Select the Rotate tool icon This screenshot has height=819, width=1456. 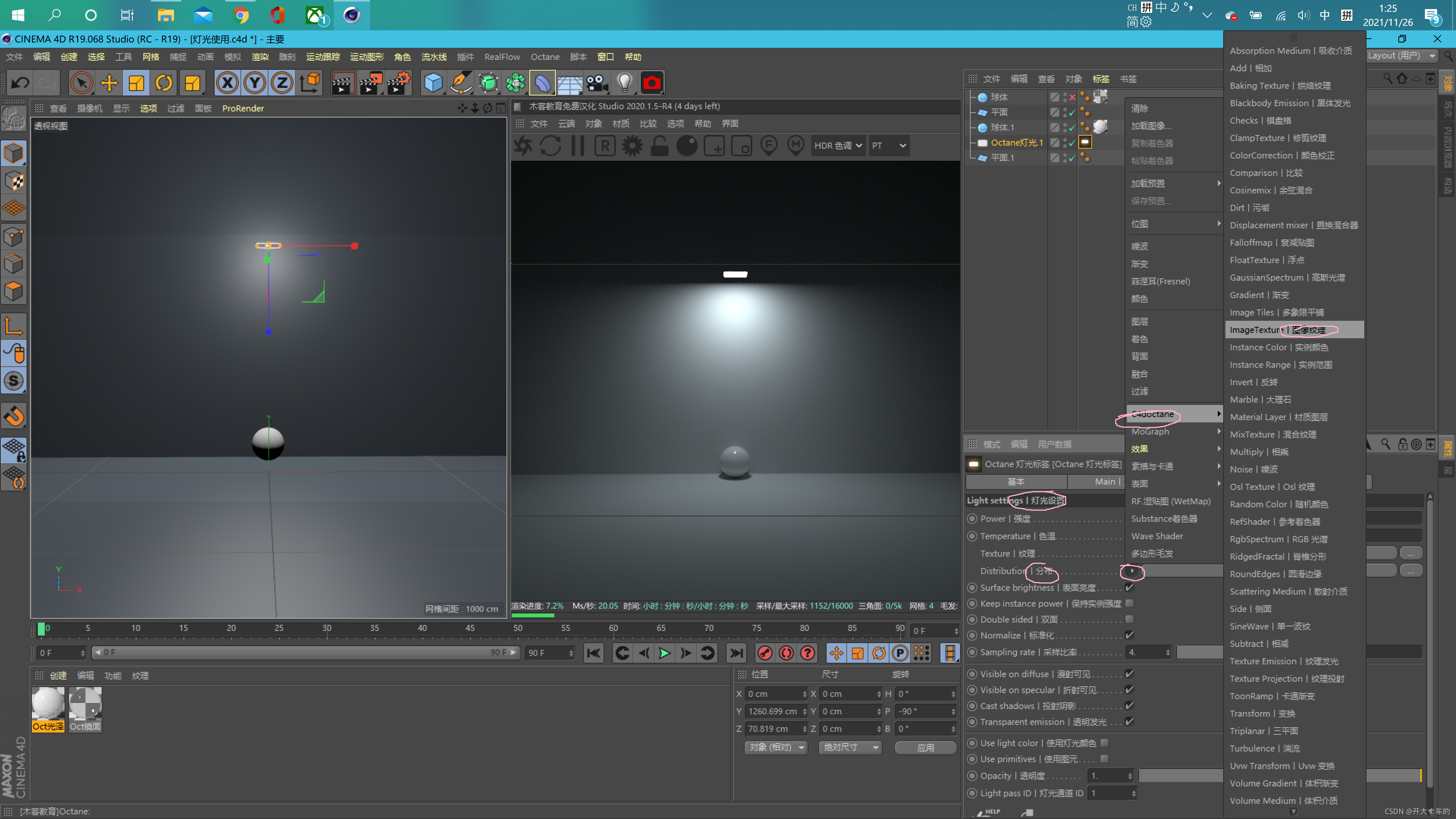click(164, 83)
